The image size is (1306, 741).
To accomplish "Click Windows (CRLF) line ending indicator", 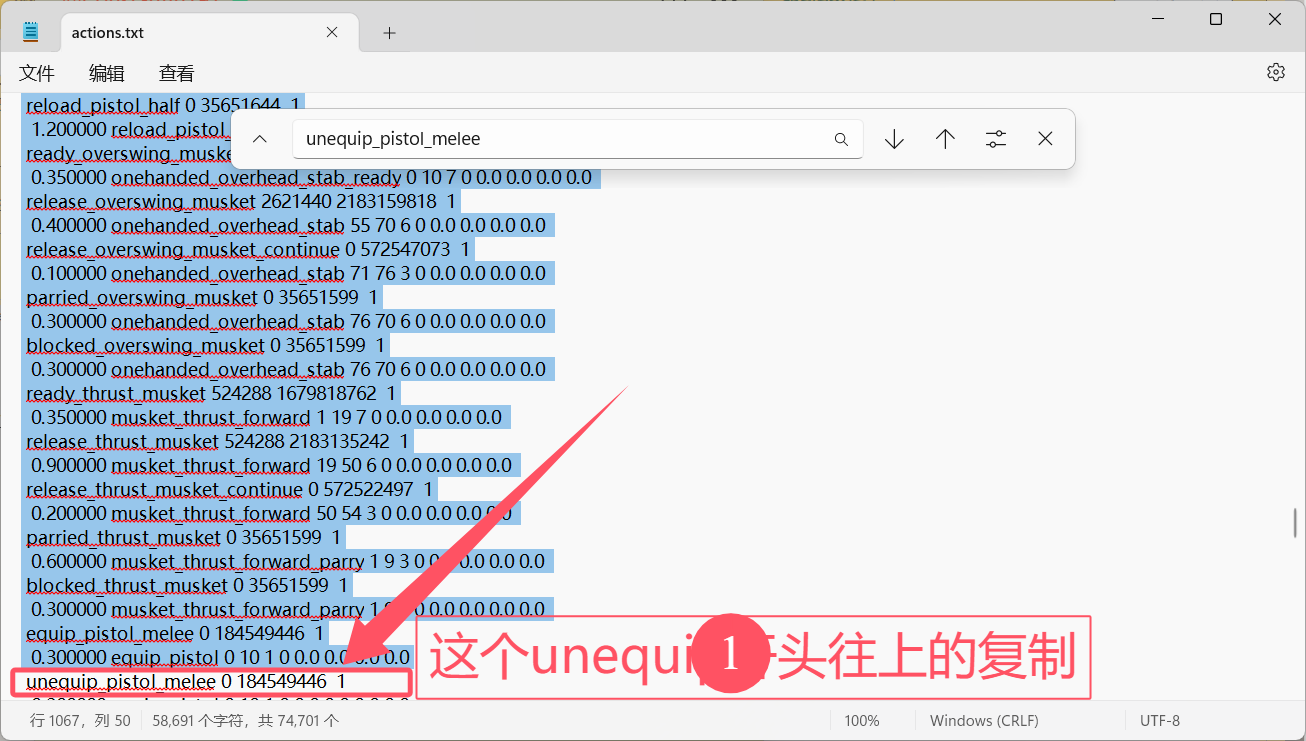I will pyautogui.click(x=984, y=720).
